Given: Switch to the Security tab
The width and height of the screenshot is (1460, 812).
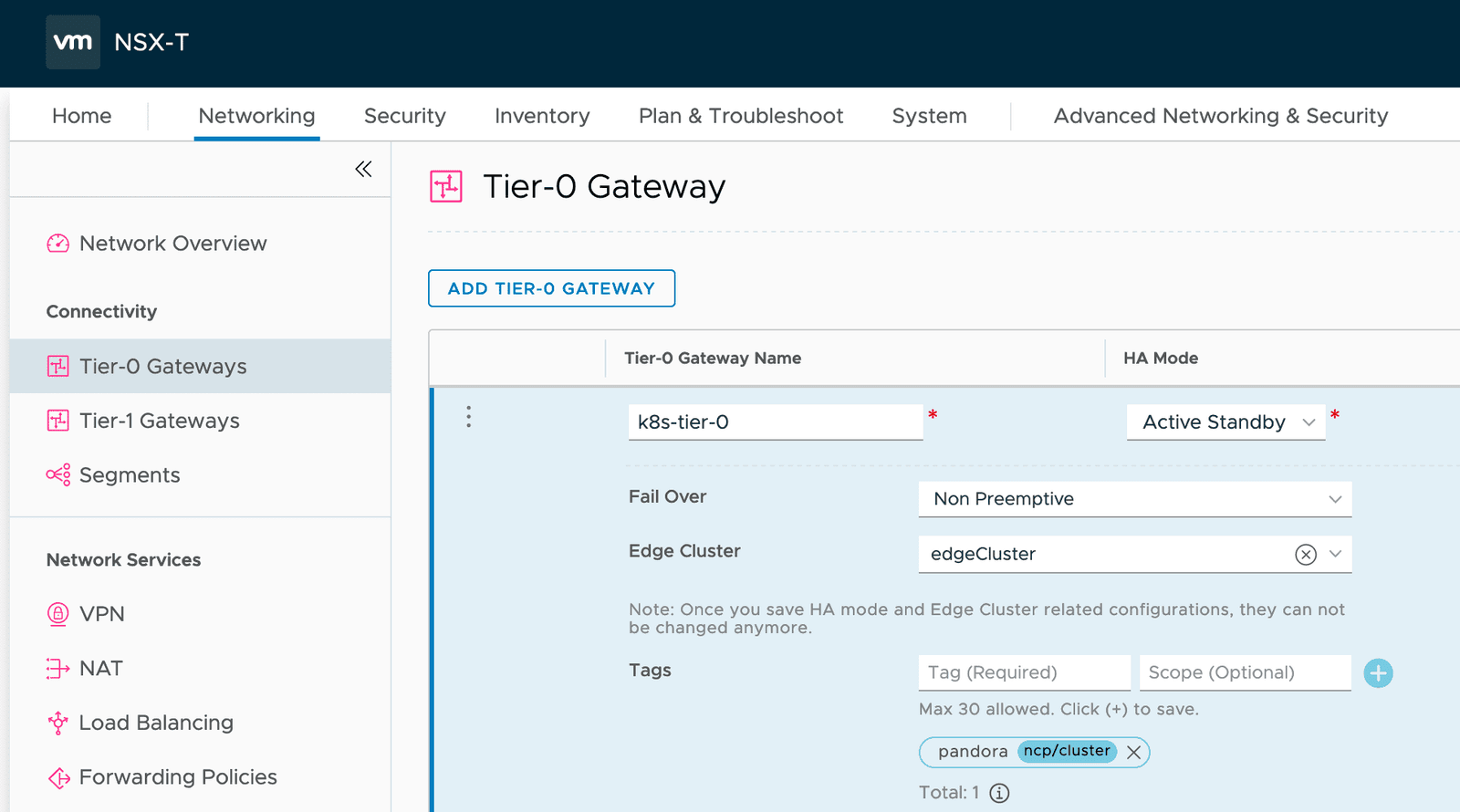Looking at the screenshot, I should (x=405, y=116).
